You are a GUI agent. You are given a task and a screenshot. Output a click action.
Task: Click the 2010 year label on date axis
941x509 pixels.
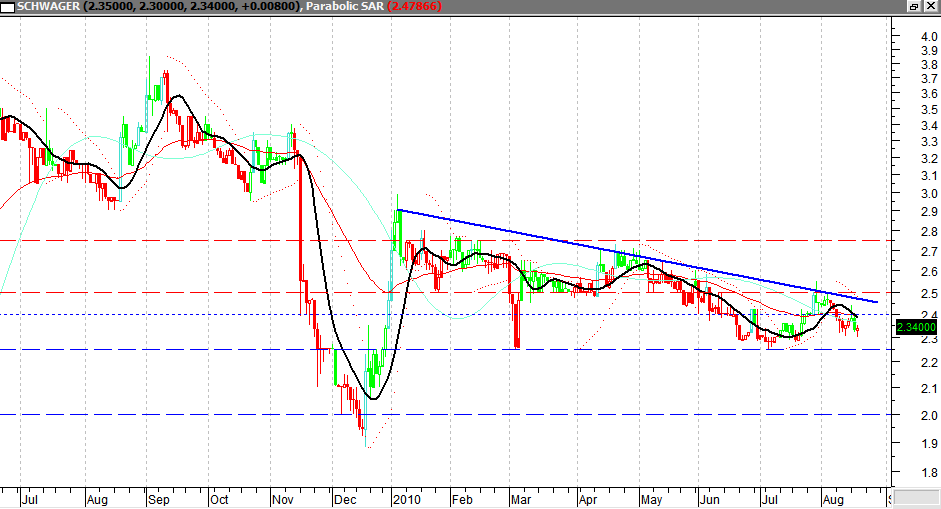407,499
